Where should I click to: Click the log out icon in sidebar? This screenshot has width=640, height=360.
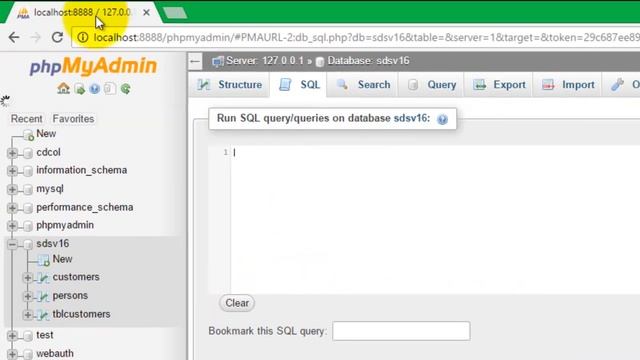[80, 89]
